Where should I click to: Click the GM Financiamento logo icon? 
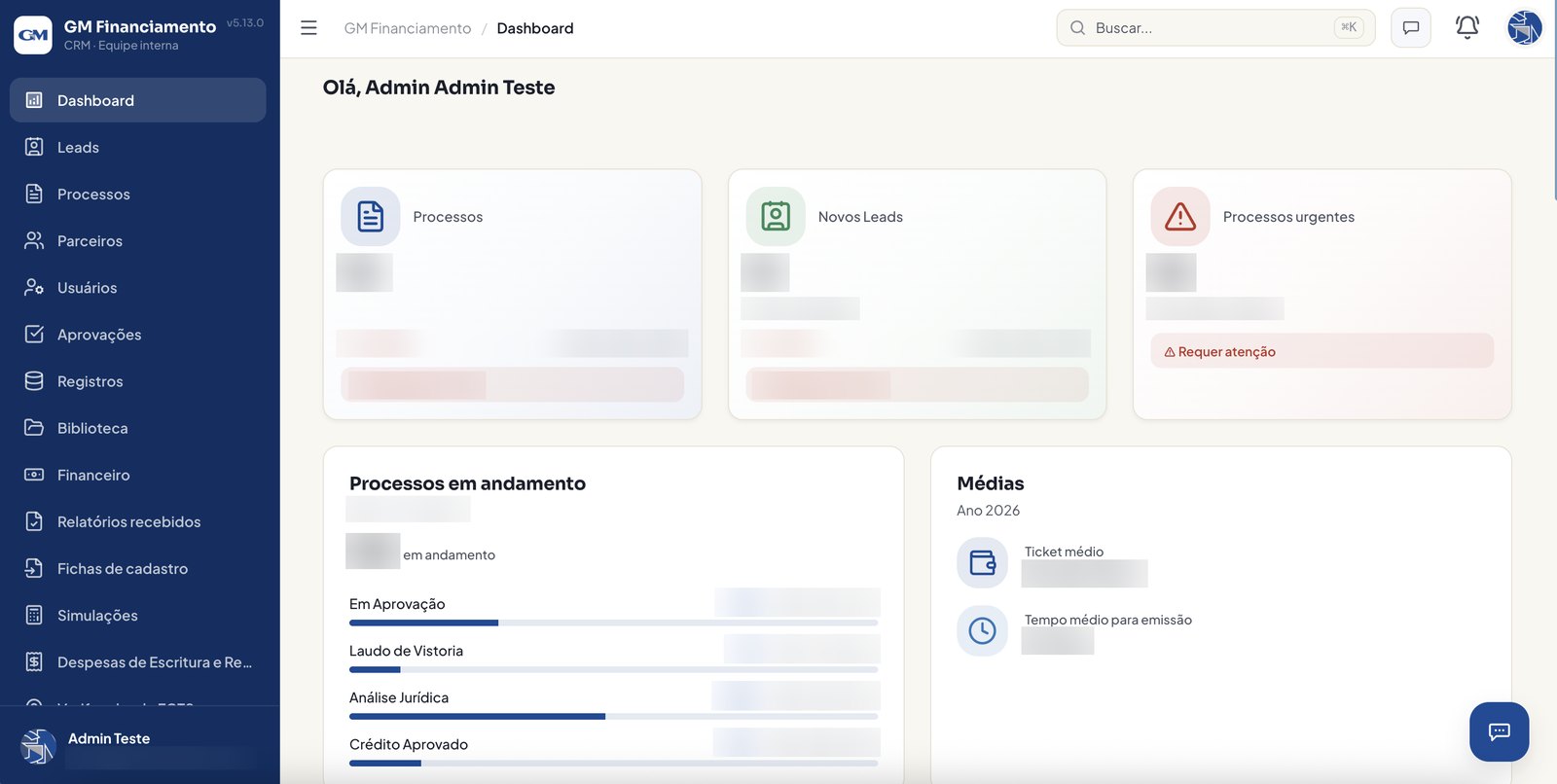(33, 35)
